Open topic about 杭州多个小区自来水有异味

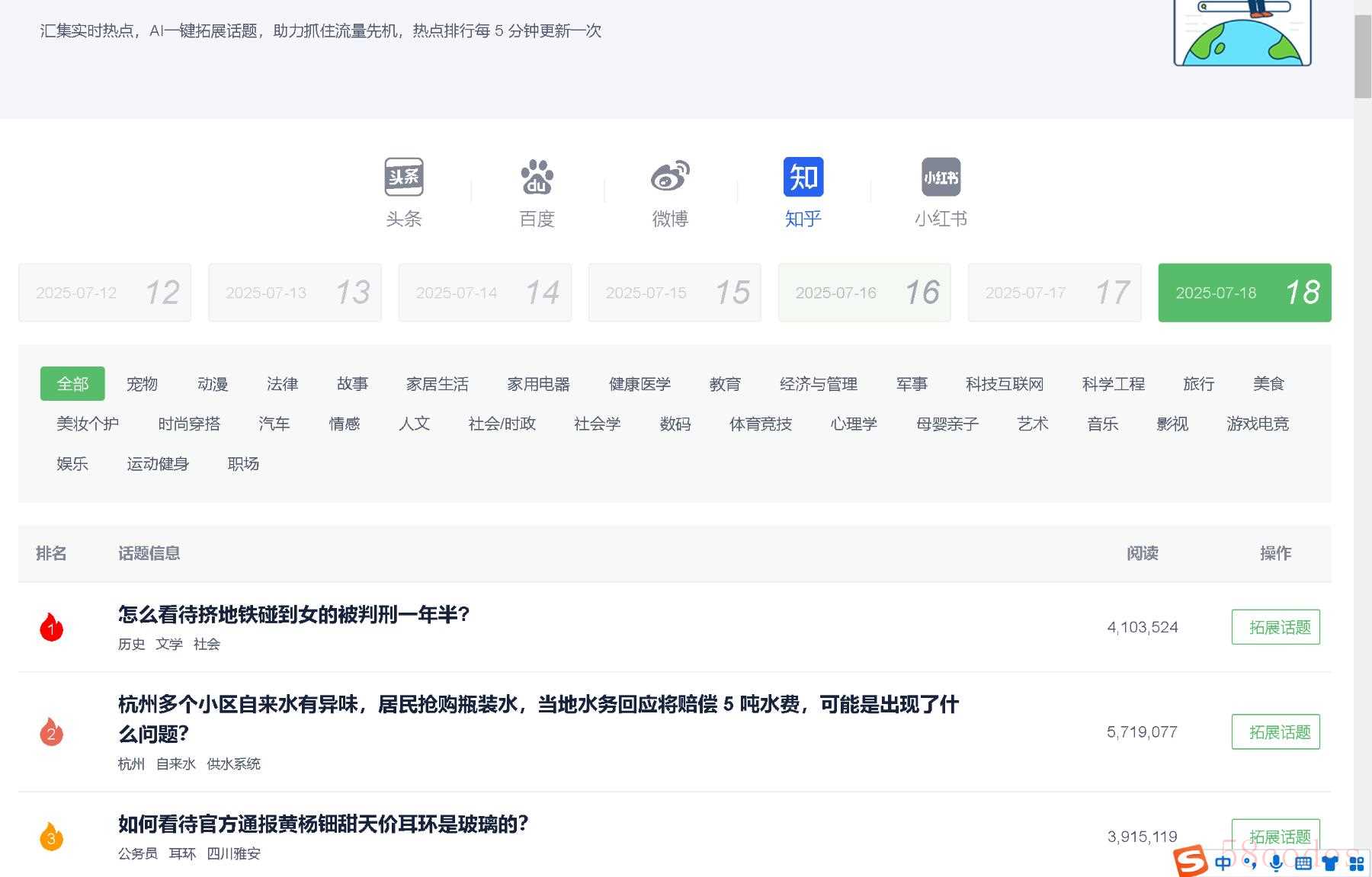tap(538, 719)
